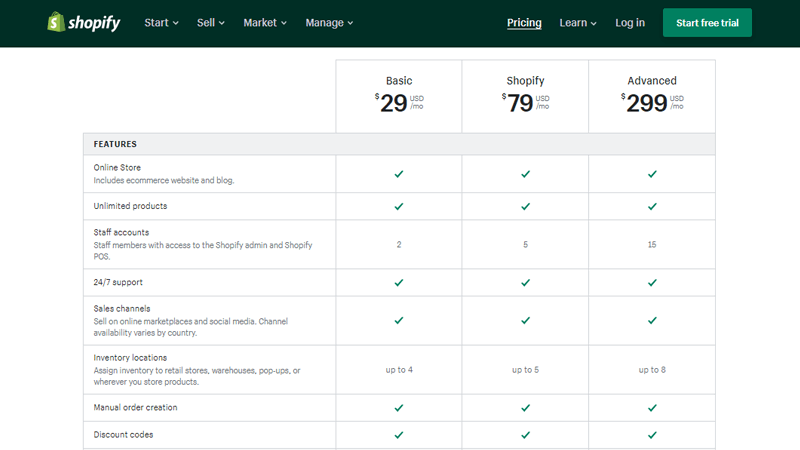The width and height of the screenshot is (800, 450).
Task: Click Staff accounts value 2 for Basic
Action: tap(399, 244)
